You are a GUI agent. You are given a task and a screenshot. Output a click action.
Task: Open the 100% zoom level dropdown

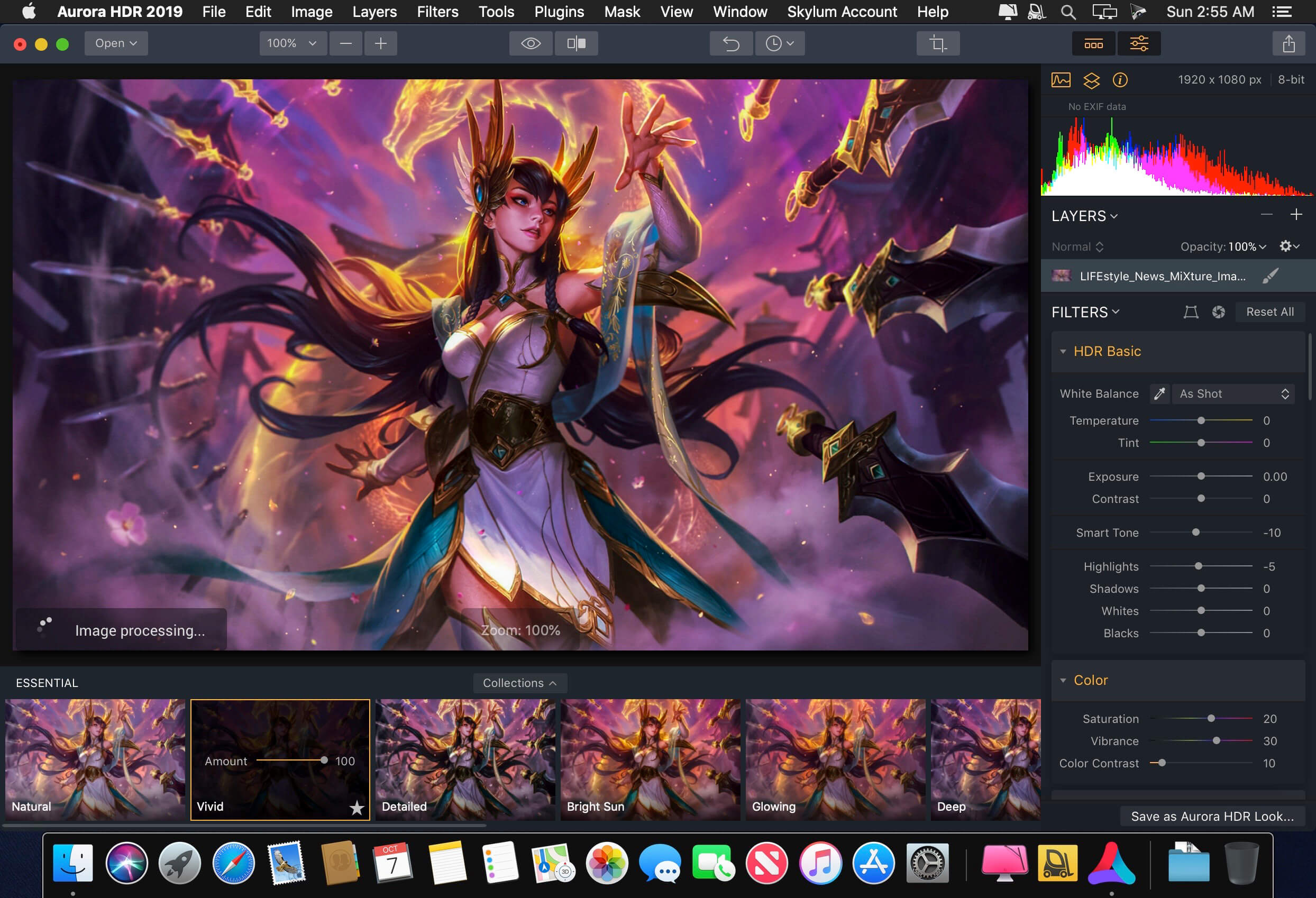(x=292, y=43)
